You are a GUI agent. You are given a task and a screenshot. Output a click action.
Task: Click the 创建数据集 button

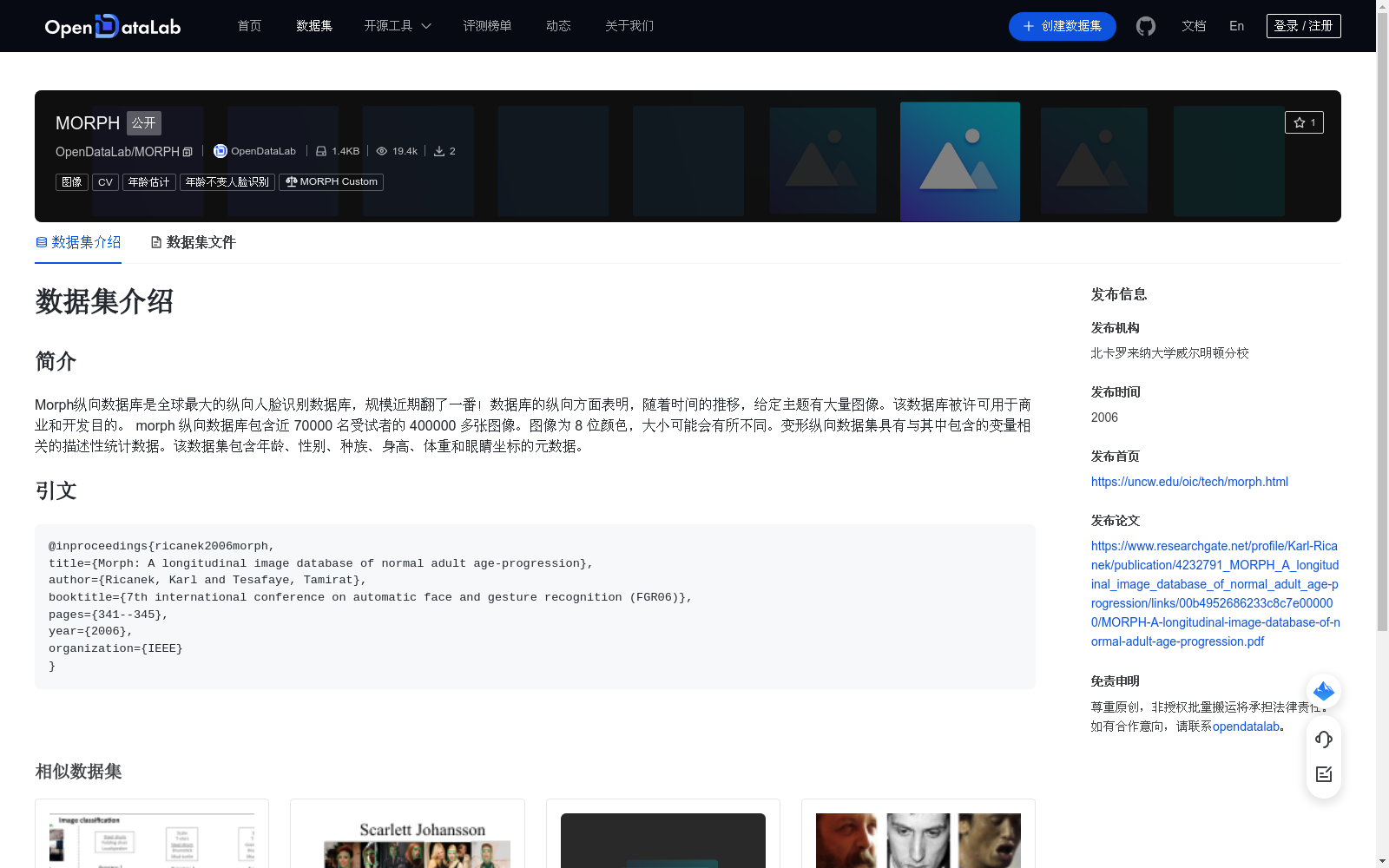1062,26
